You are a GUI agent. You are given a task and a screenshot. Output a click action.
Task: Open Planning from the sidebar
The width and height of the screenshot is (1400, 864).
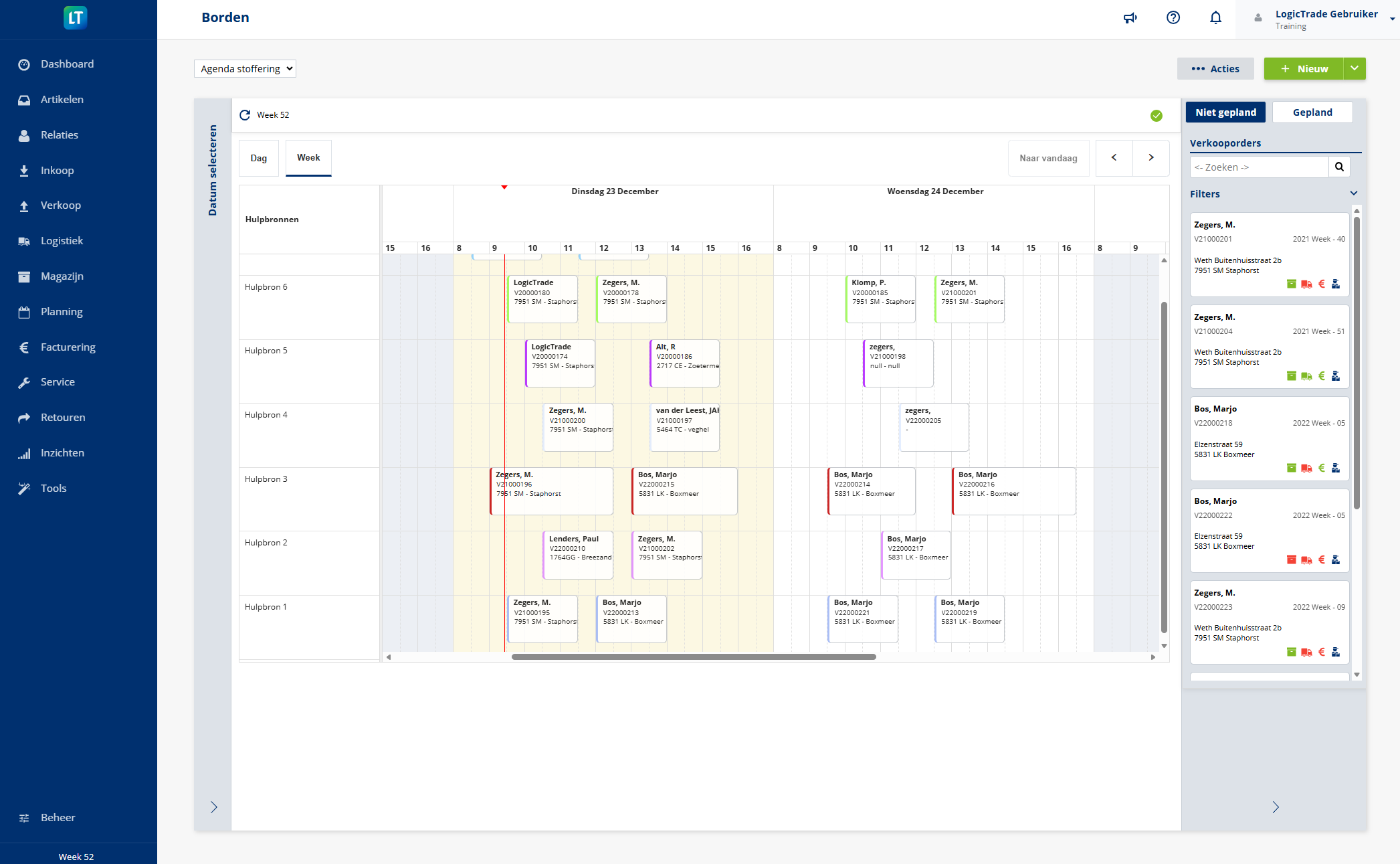tap(62, 311)
